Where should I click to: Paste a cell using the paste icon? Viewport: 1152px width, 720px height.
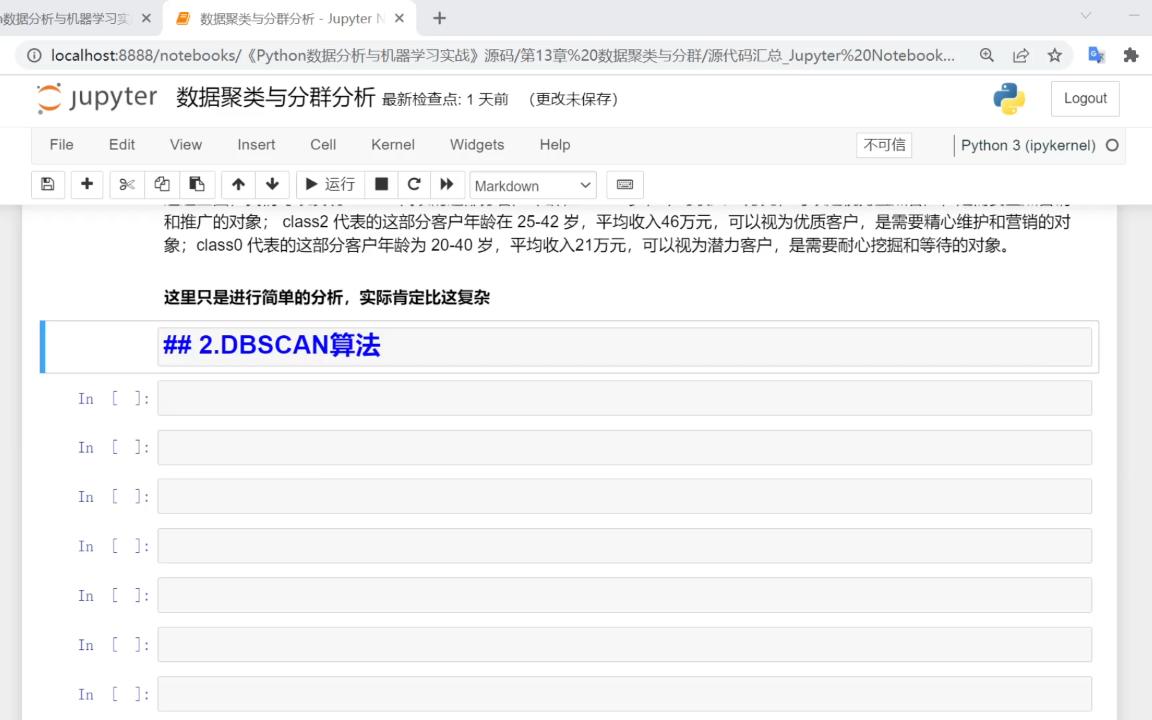(196, 184)
